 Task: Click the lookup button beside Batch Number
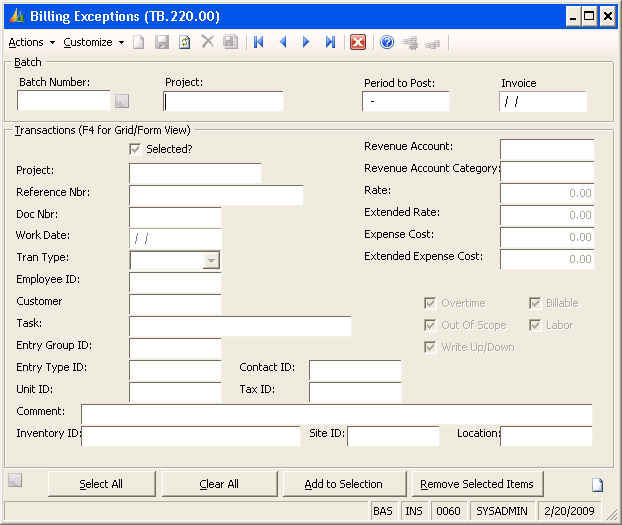pos(122,100)
